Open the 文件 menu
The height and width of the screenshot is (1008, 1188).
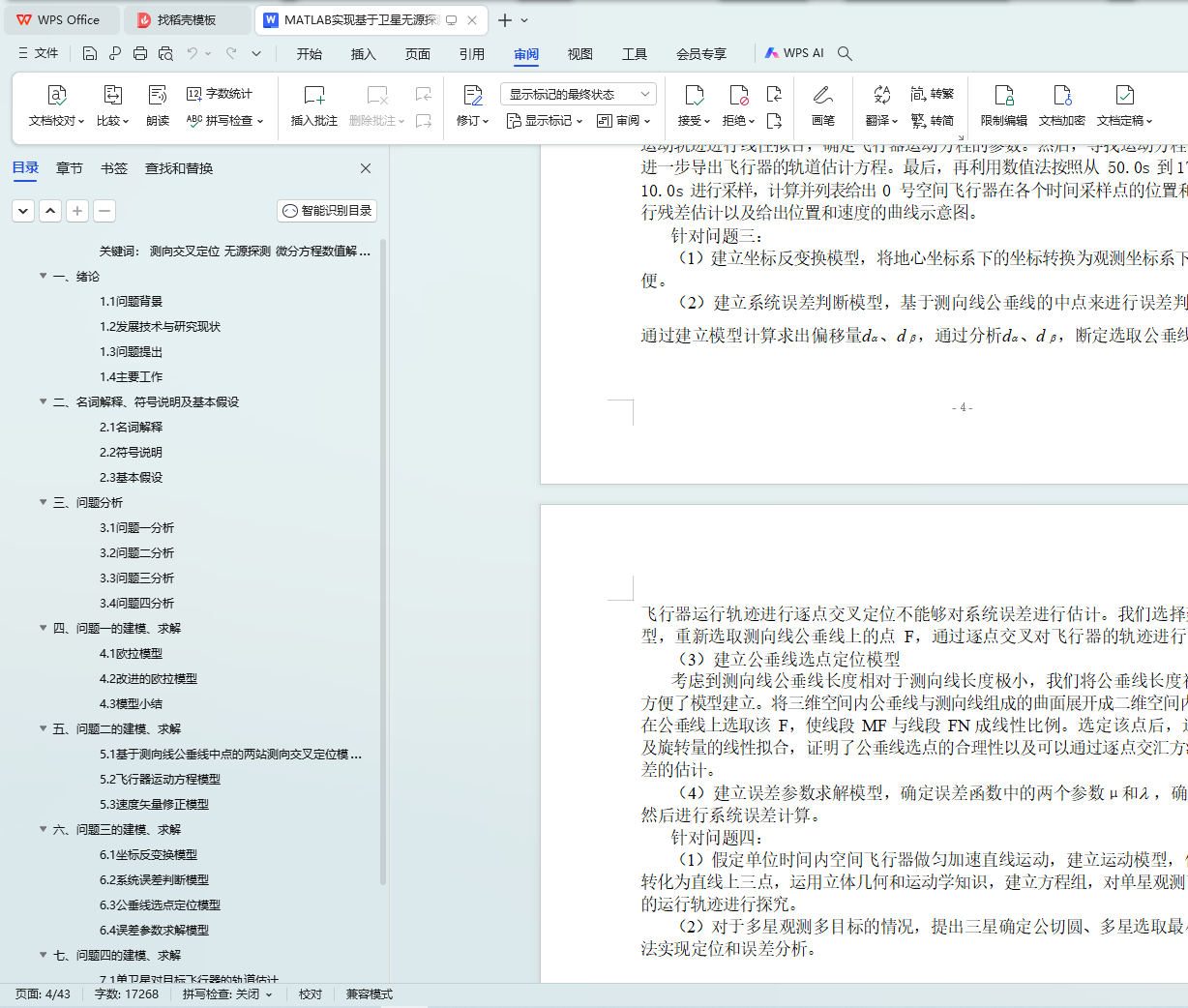click(38, 53)
